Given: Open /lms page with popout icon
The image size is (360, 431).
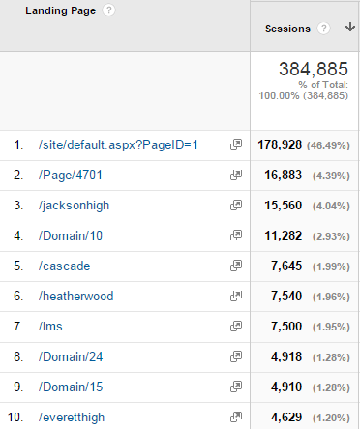Looking at the screenshot, I should point(236,326).
